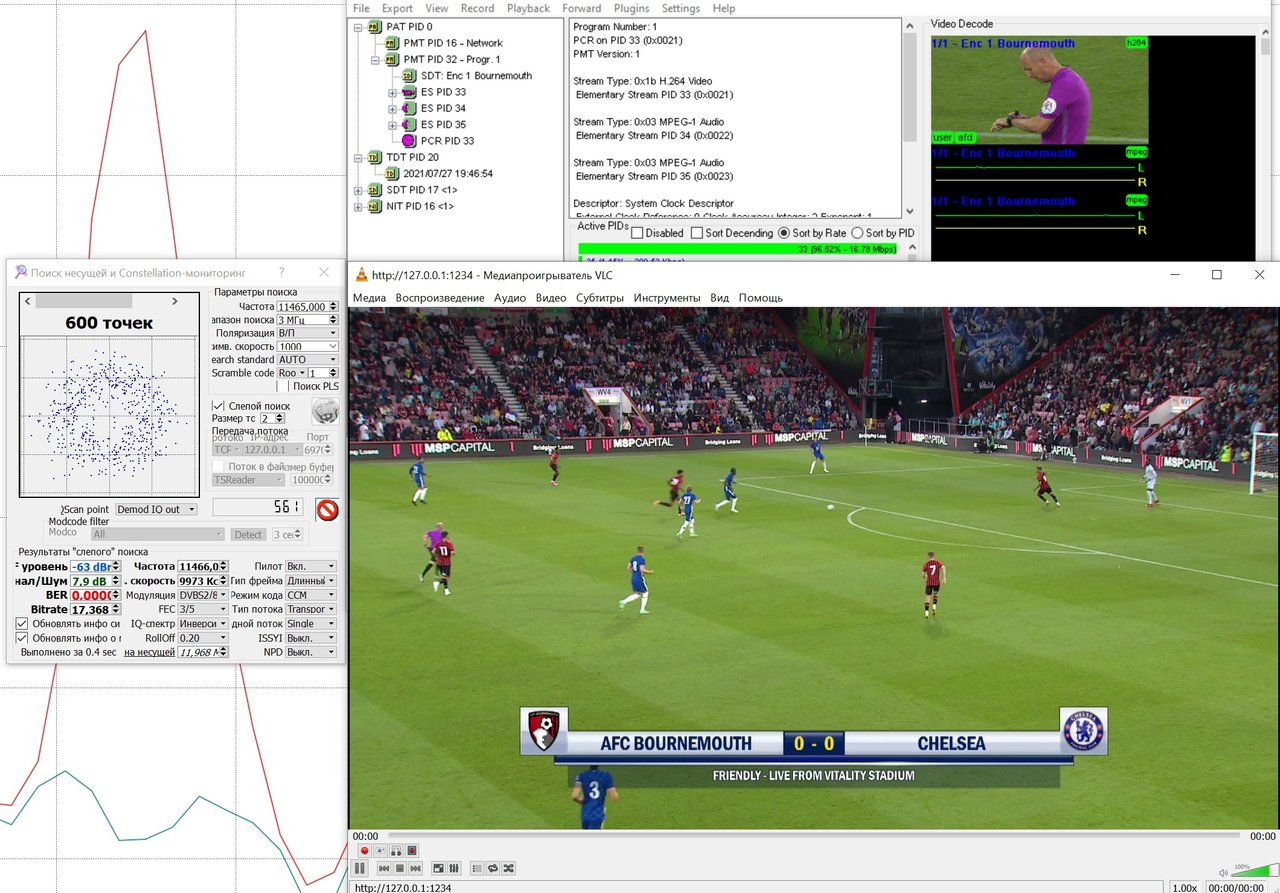Open the Plugins menu in TSReader
The width and height of the screenshot is (1280, 893).
631,8
